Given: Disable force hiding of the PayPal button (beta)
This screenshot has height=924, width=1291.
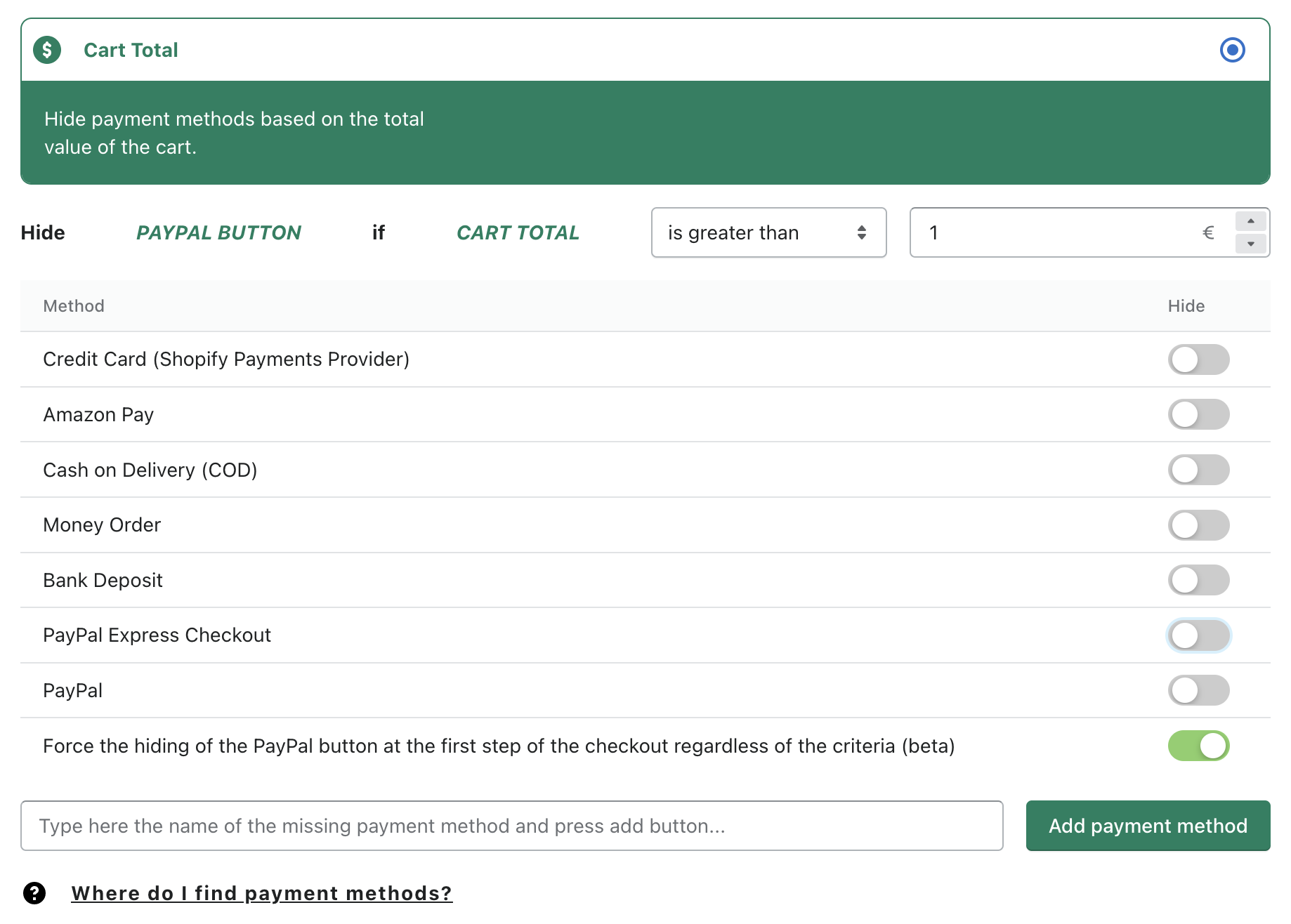Looking at the screenshot, I should click(1198, 746).
